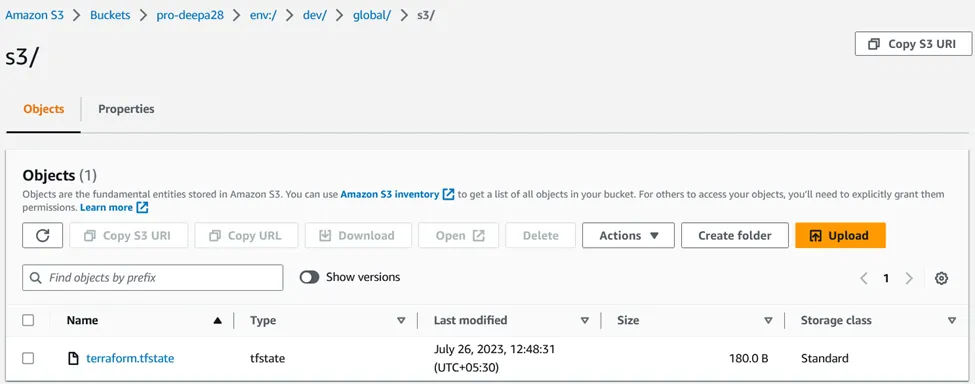
Task: Check the select-all objects checkbox
Action: pyautogui.click(x=28, y=321)
